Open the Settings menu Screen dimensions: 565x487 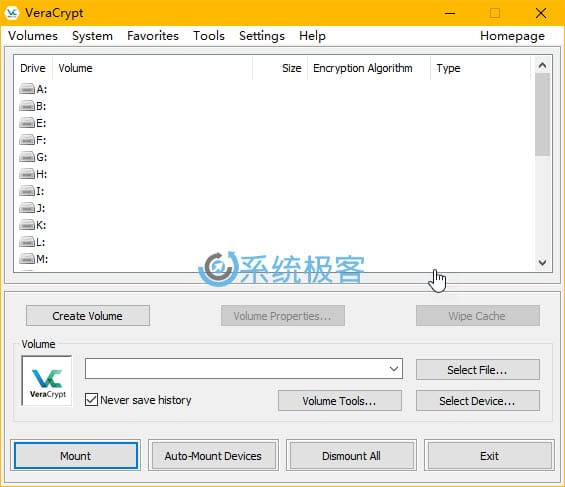[x=262, y=36]
